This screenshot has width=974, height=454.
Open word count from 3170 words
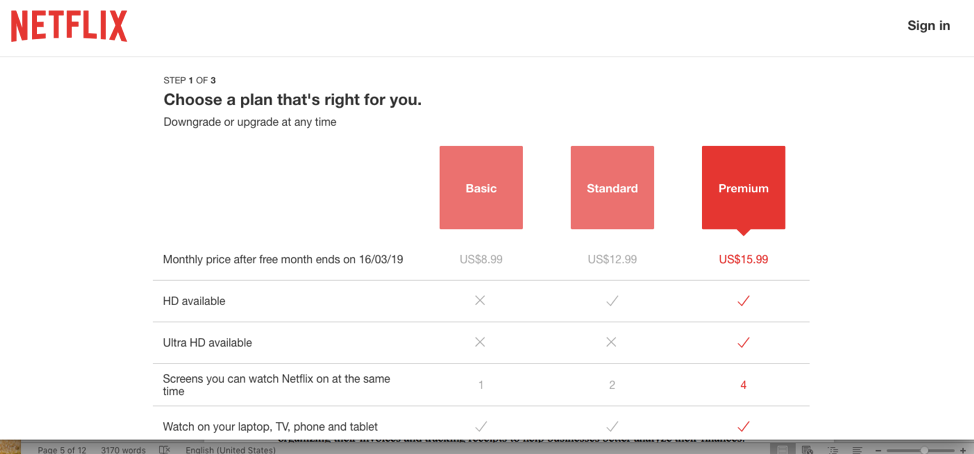coord(123,450)
